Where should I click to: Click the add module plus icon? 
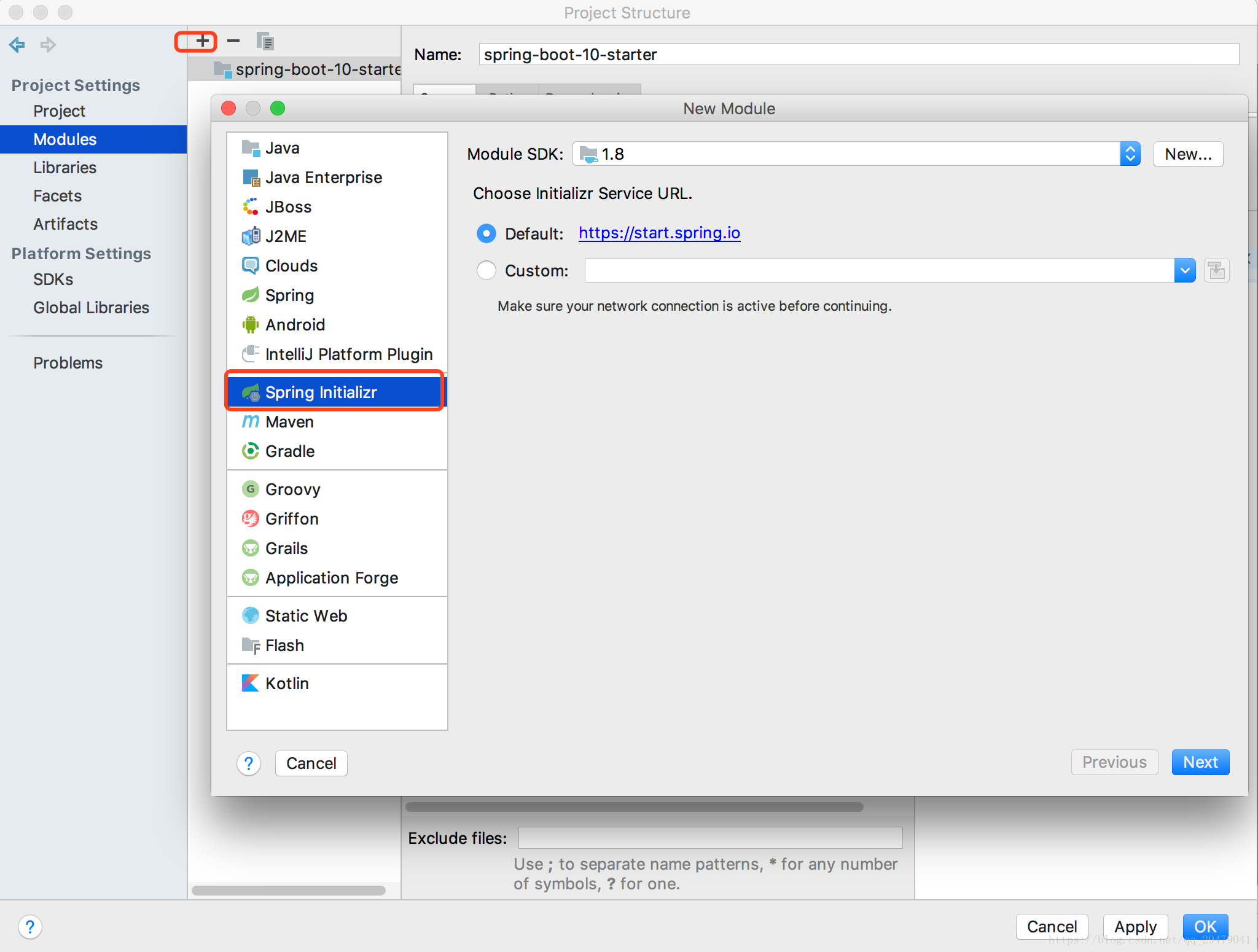click(x=202, y=41)
